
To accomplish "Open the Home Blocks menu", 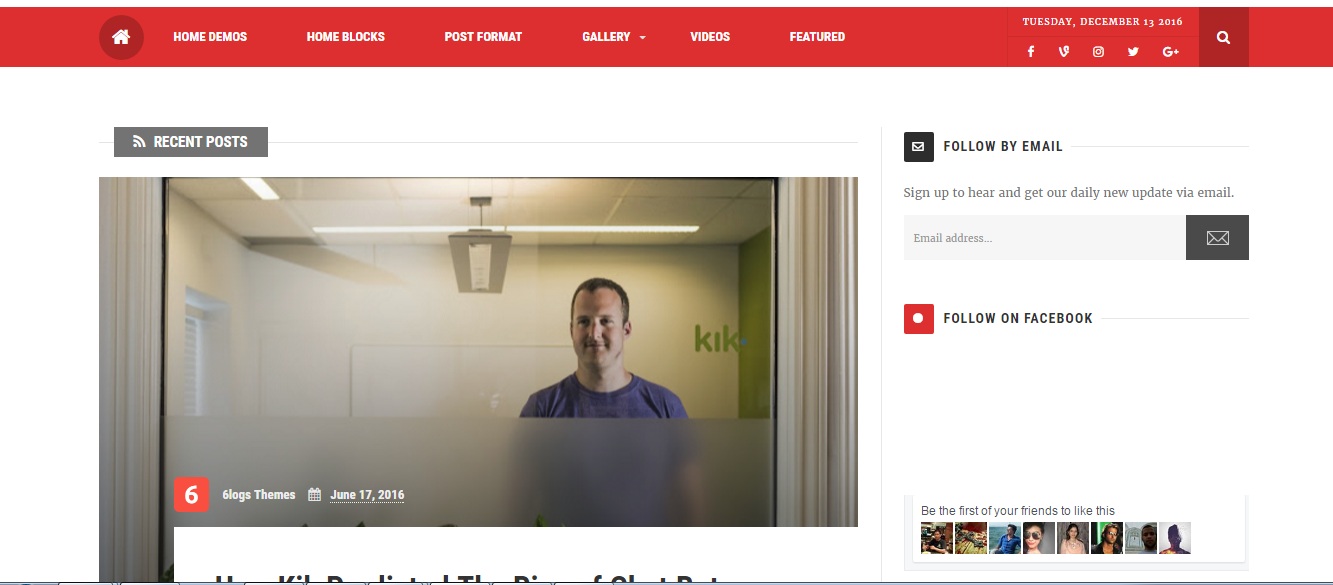I will pyautogui.click(x=346, y=37).
